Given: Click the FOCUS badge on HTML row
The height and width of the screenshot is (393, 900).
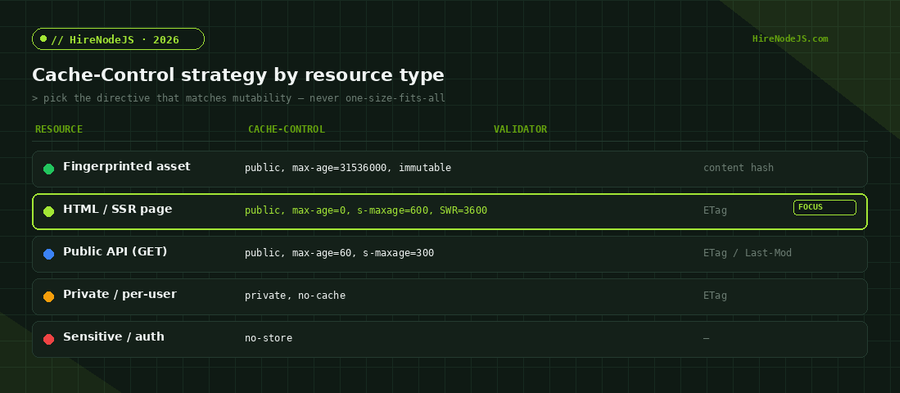Looking at the screenshot, I should [x=824, y=207].
